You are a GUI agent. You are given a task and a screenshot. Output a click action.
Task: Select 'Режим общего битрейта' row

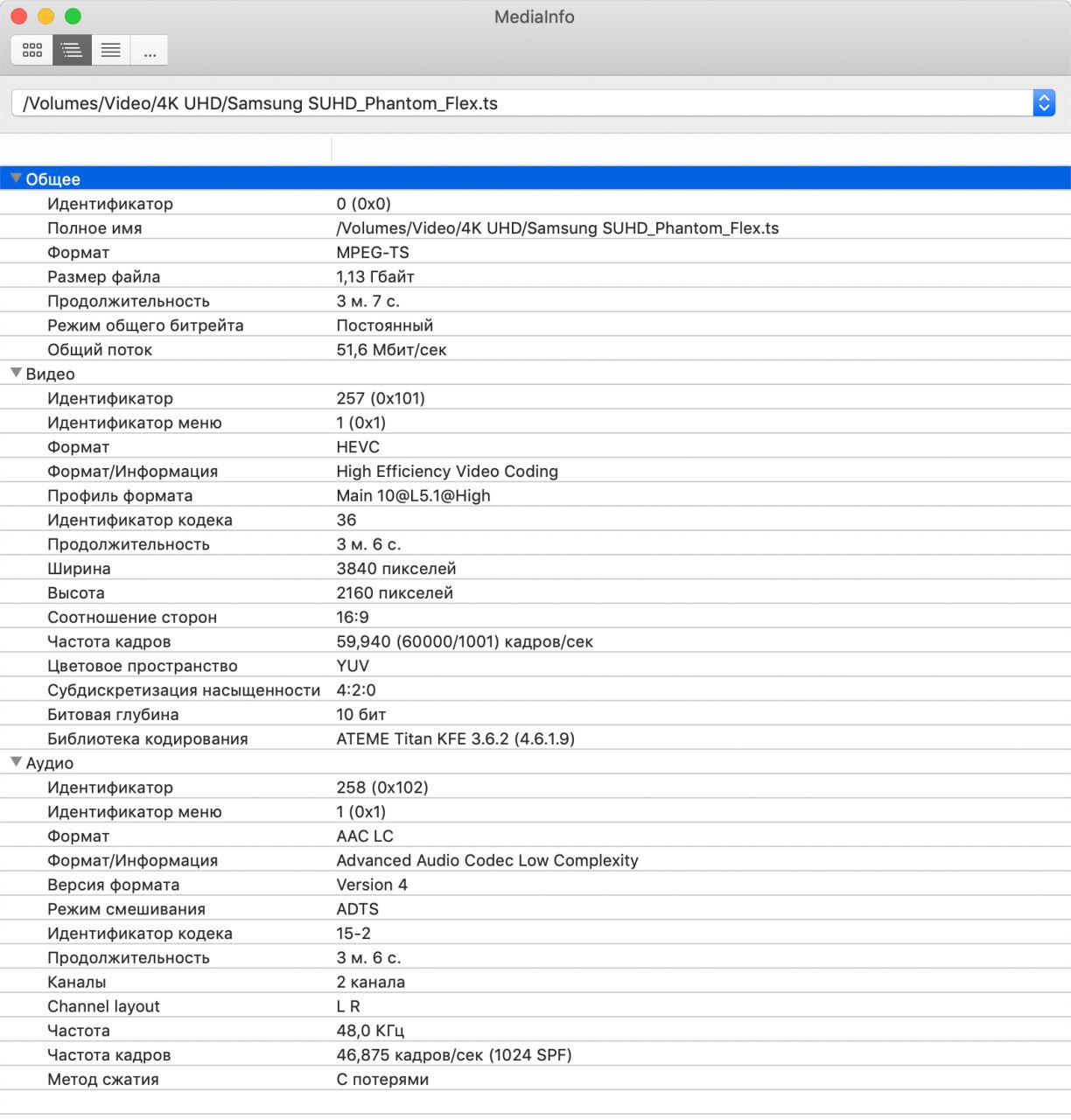point(535,325)
